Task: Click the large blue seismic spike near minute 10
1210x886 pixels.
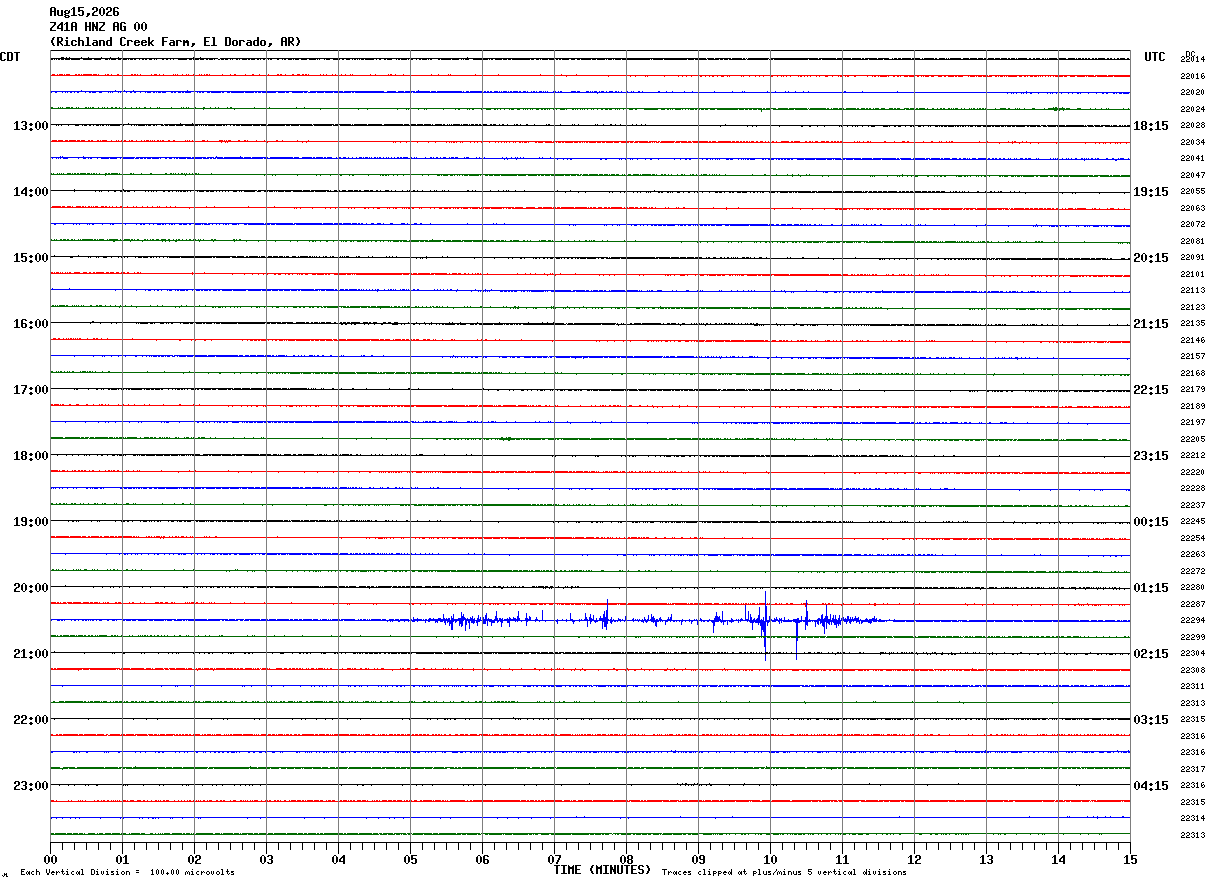Action: [765, 626]
